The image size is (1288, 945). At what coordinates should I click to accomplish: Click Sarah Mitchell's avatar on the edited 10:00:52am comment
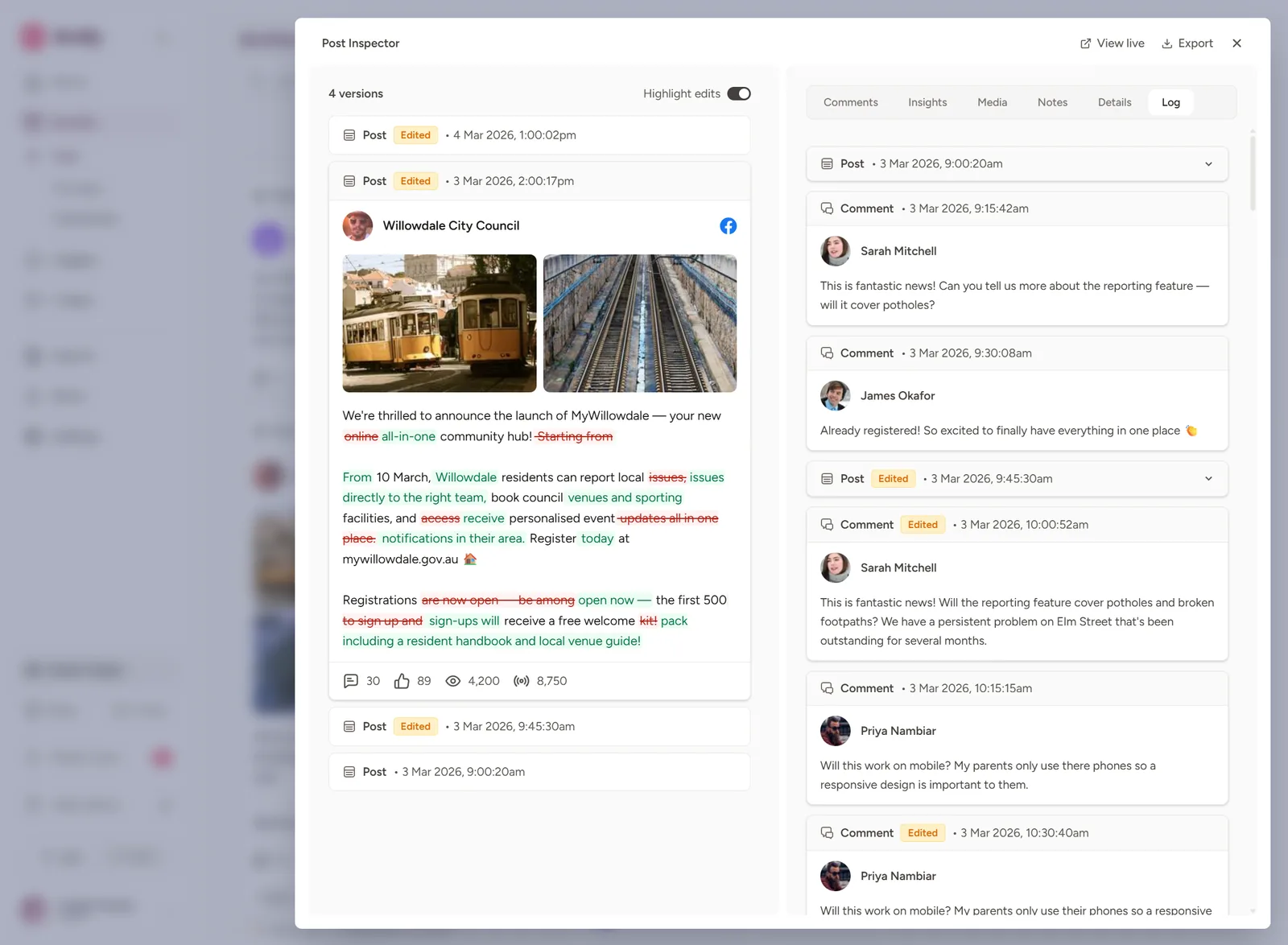836,567
